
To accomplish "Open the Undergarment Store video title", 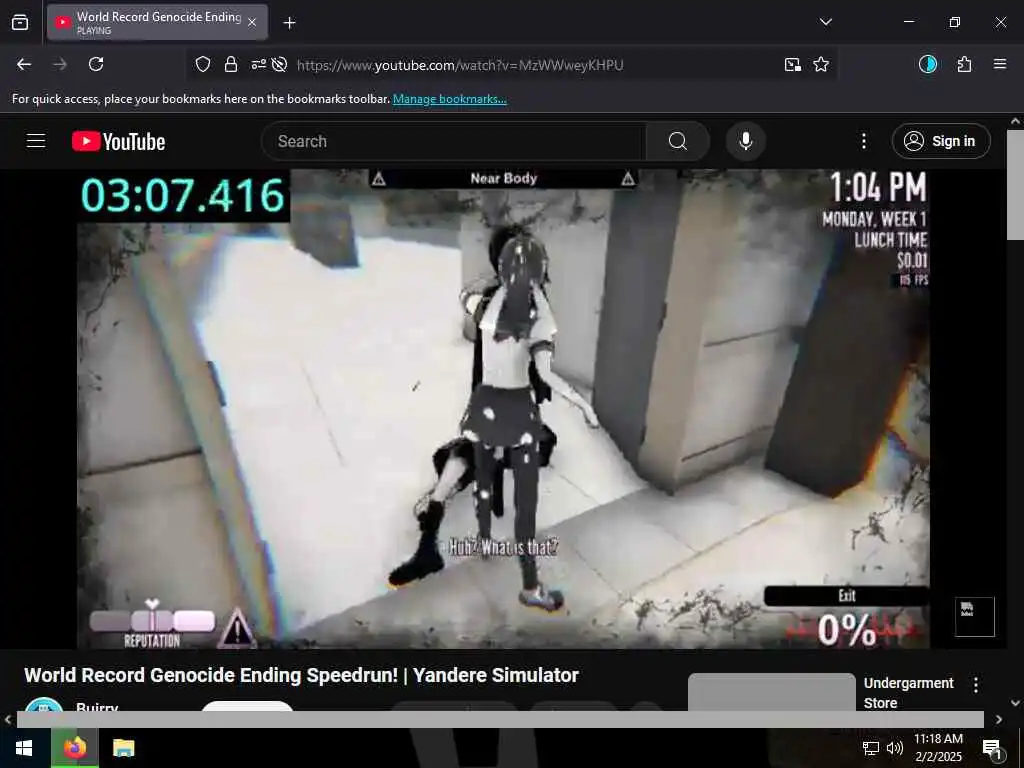I will pyautogui.click(x=908, y=693).
